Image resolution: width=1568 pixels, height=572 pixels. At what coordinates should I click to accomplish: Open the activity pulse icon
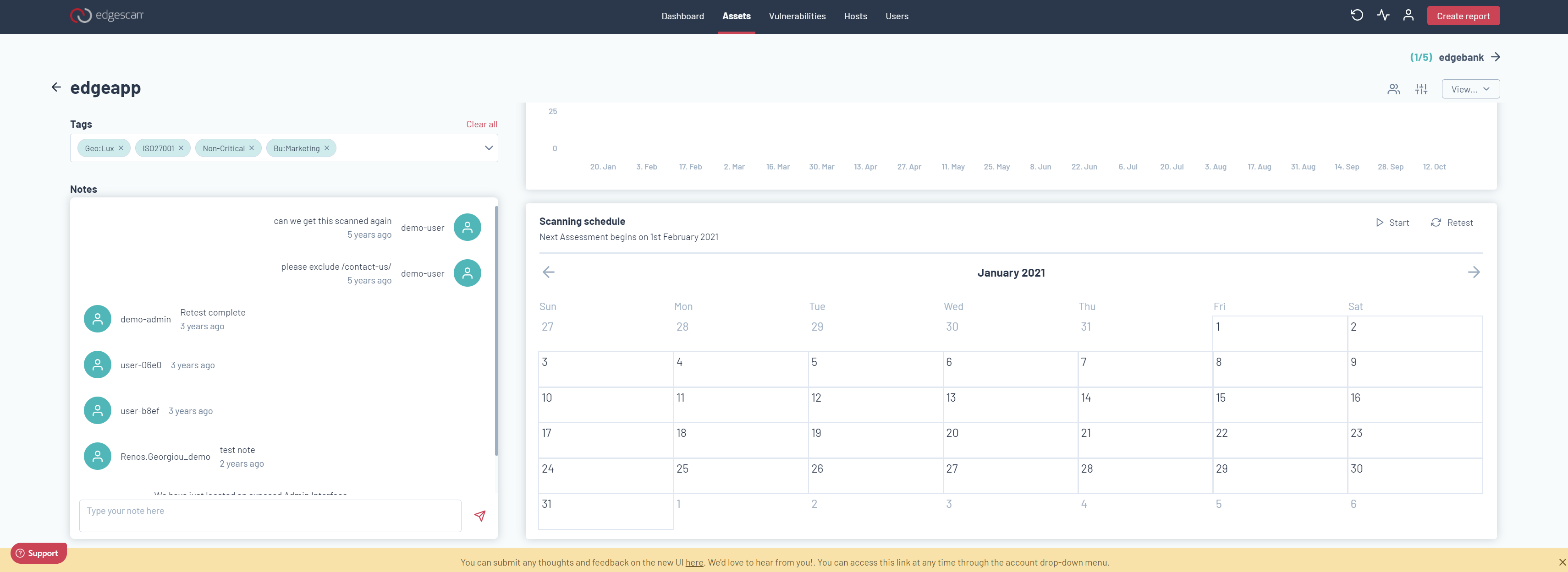pyautogui.click(x=1383, y=15)
